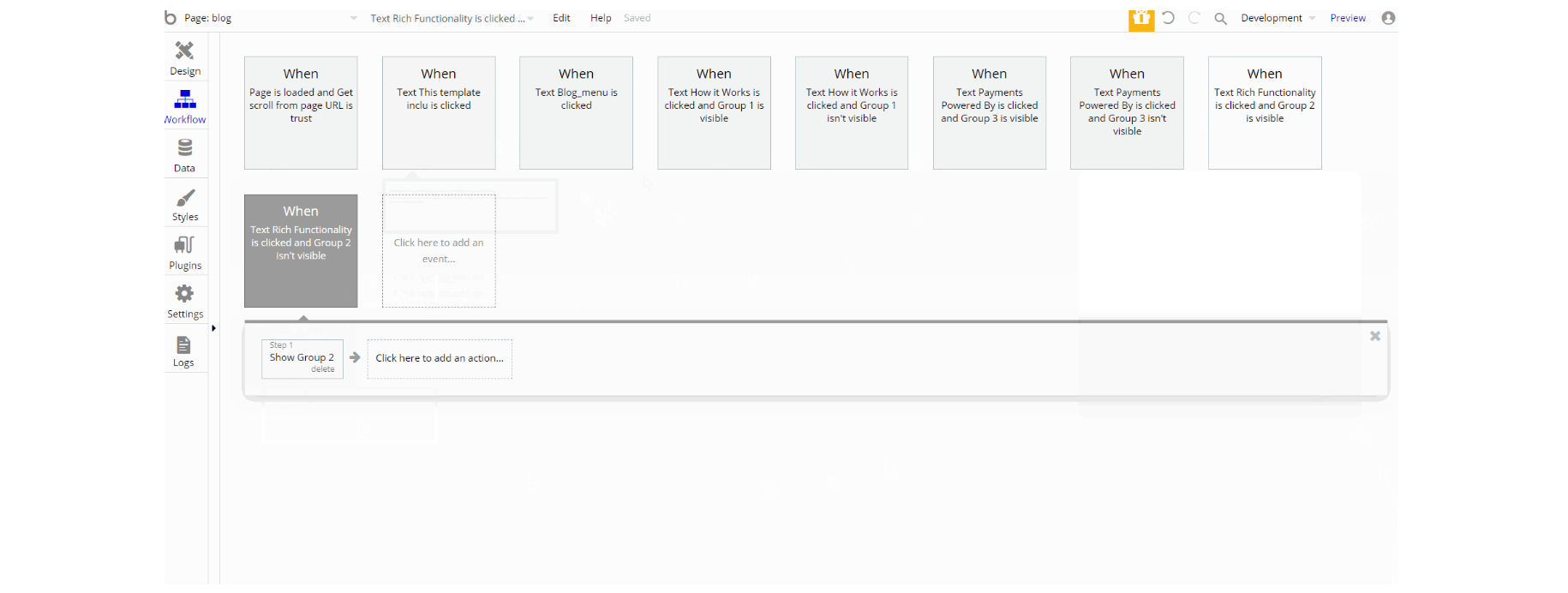Viewport: 1568px width, 593px height.
Task: Select Payments Powered By Group 3 is visible event
Action: [x=990, y=113]
